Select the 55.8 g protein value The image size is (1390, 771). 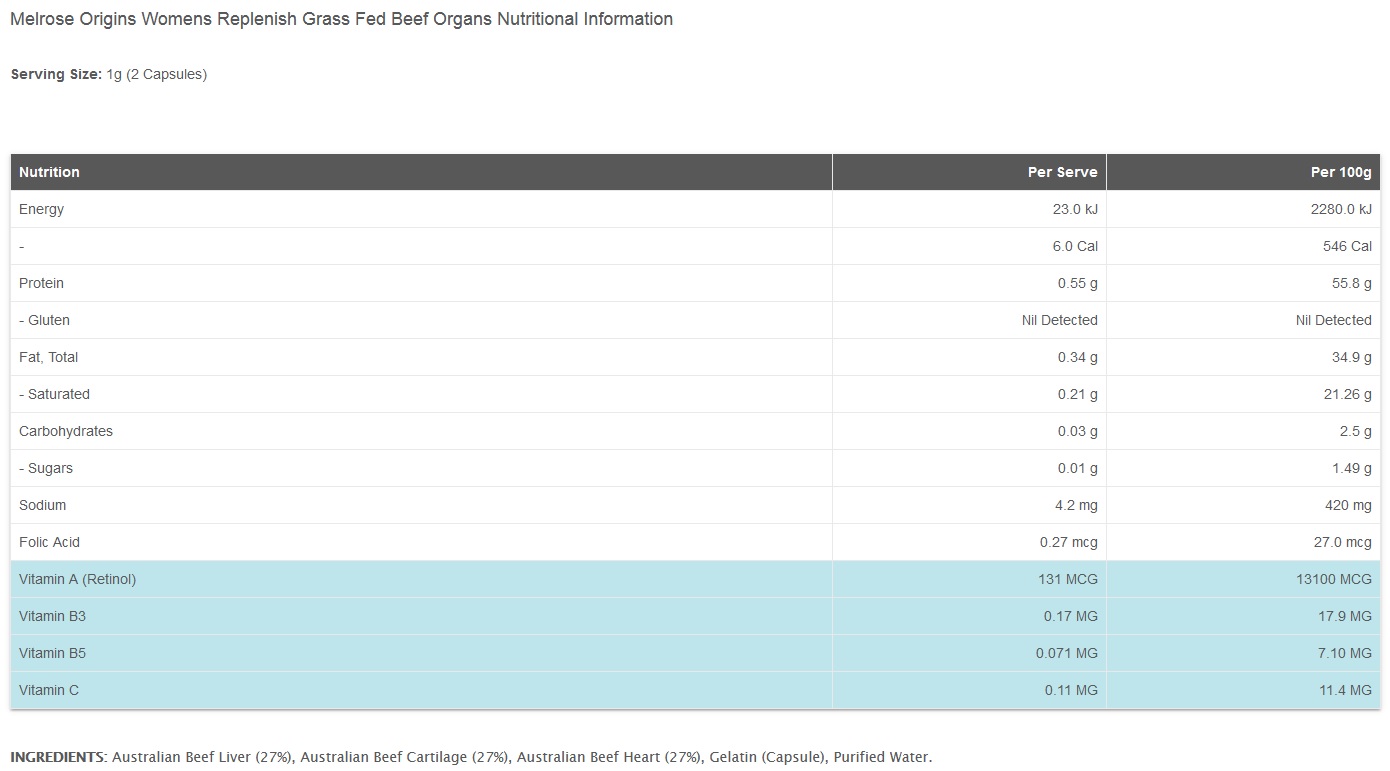pyautogui.click(x=1352, y=283)
